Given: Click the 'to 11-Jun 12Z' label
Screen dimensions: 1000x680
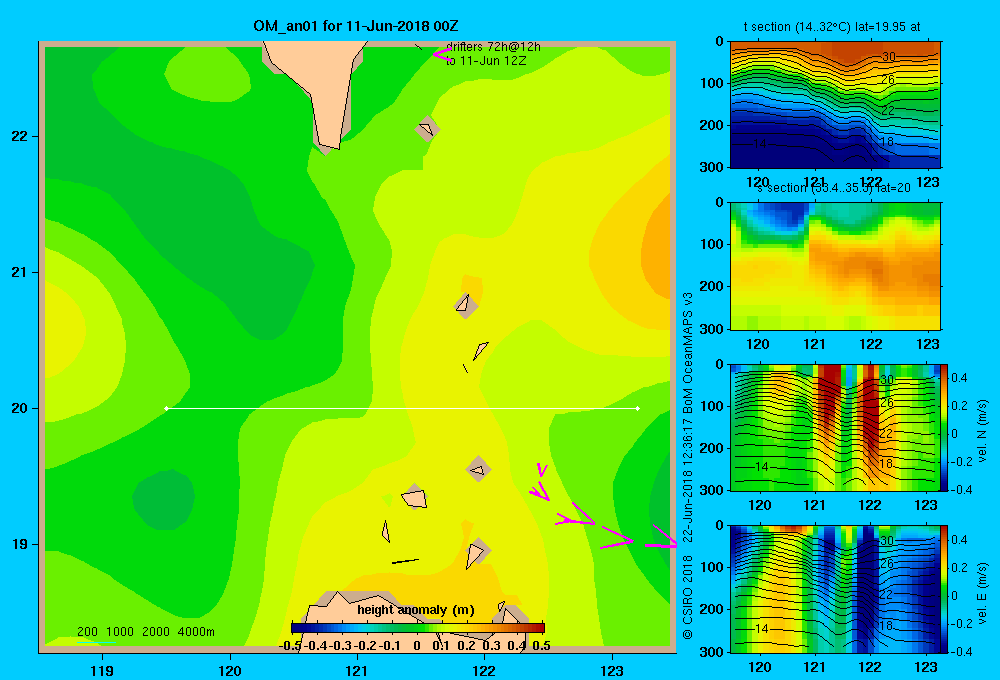Looking at the screenshot, I should pyautogui.click(x=487, y=61).
